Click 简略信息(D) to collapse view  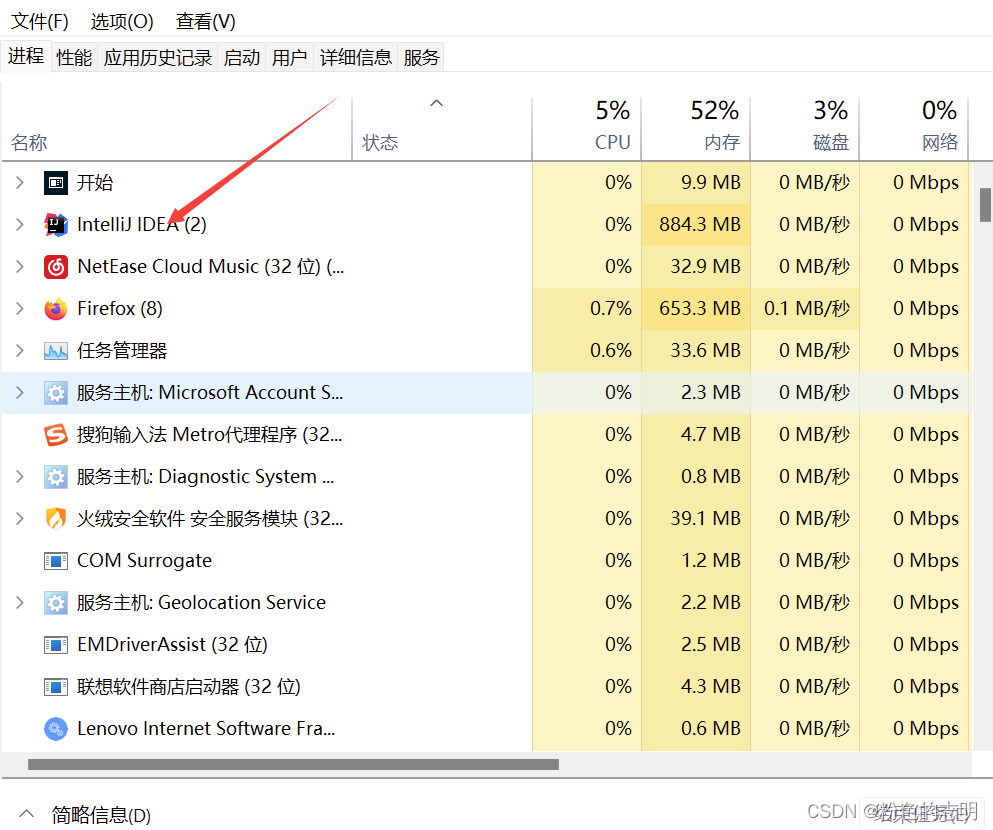point(87,815)
